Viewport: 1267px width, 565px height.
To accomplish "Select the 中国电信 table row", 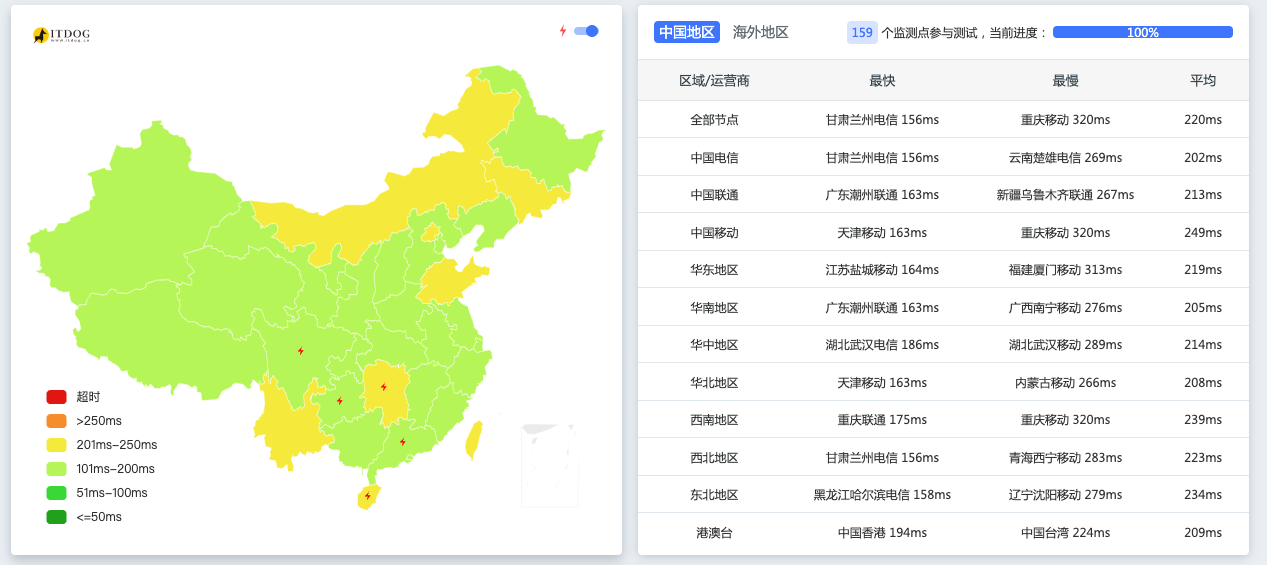I will pos(943,157).
